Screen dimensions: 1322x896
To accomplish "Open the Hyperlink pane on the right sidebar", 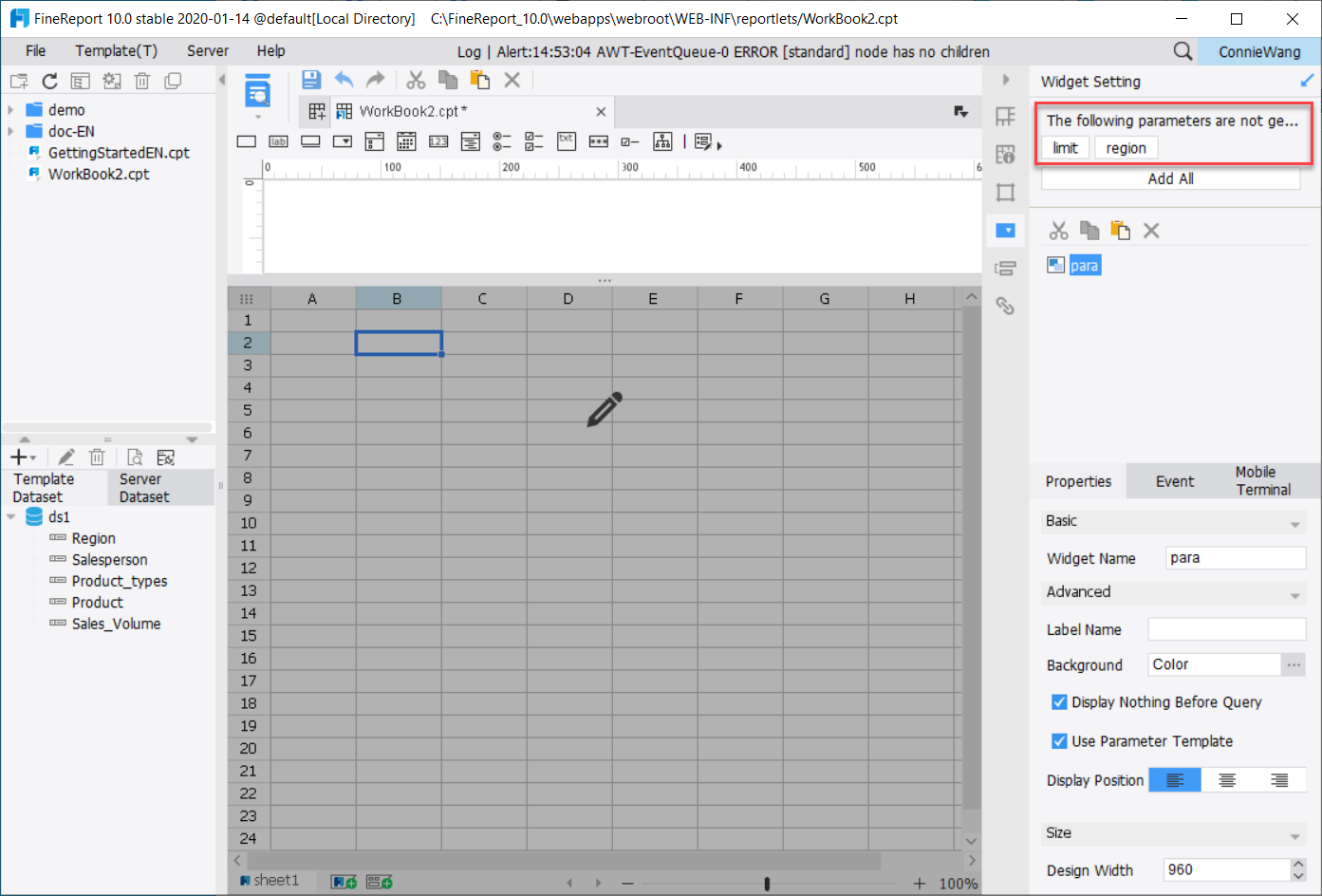I will 1005,306.
